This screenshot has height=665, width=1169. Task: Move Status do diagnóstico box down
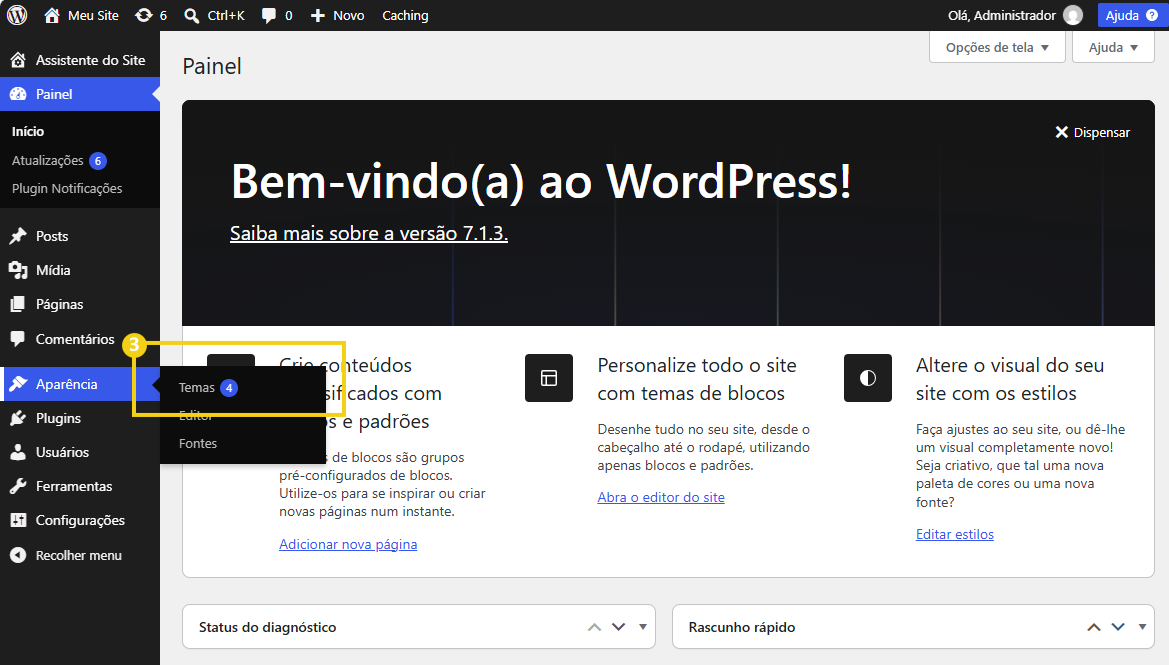(619, 627)
